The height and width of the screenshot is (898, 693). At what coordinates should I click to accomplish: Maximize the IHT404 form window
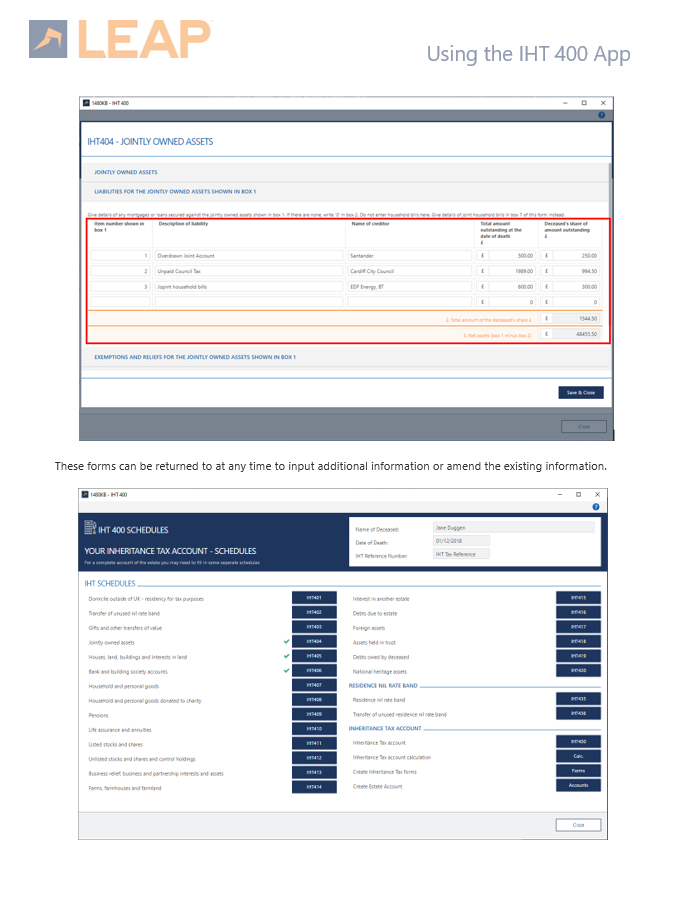pos(584,103)
